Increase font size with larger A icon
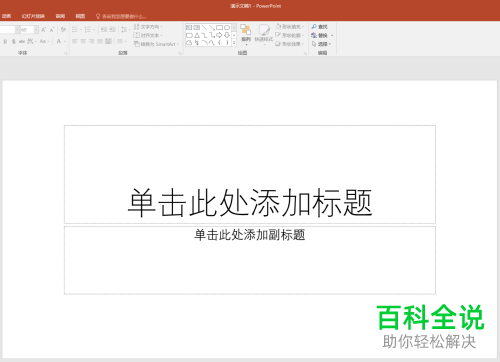Screen dimensions: 500x362 43,30
